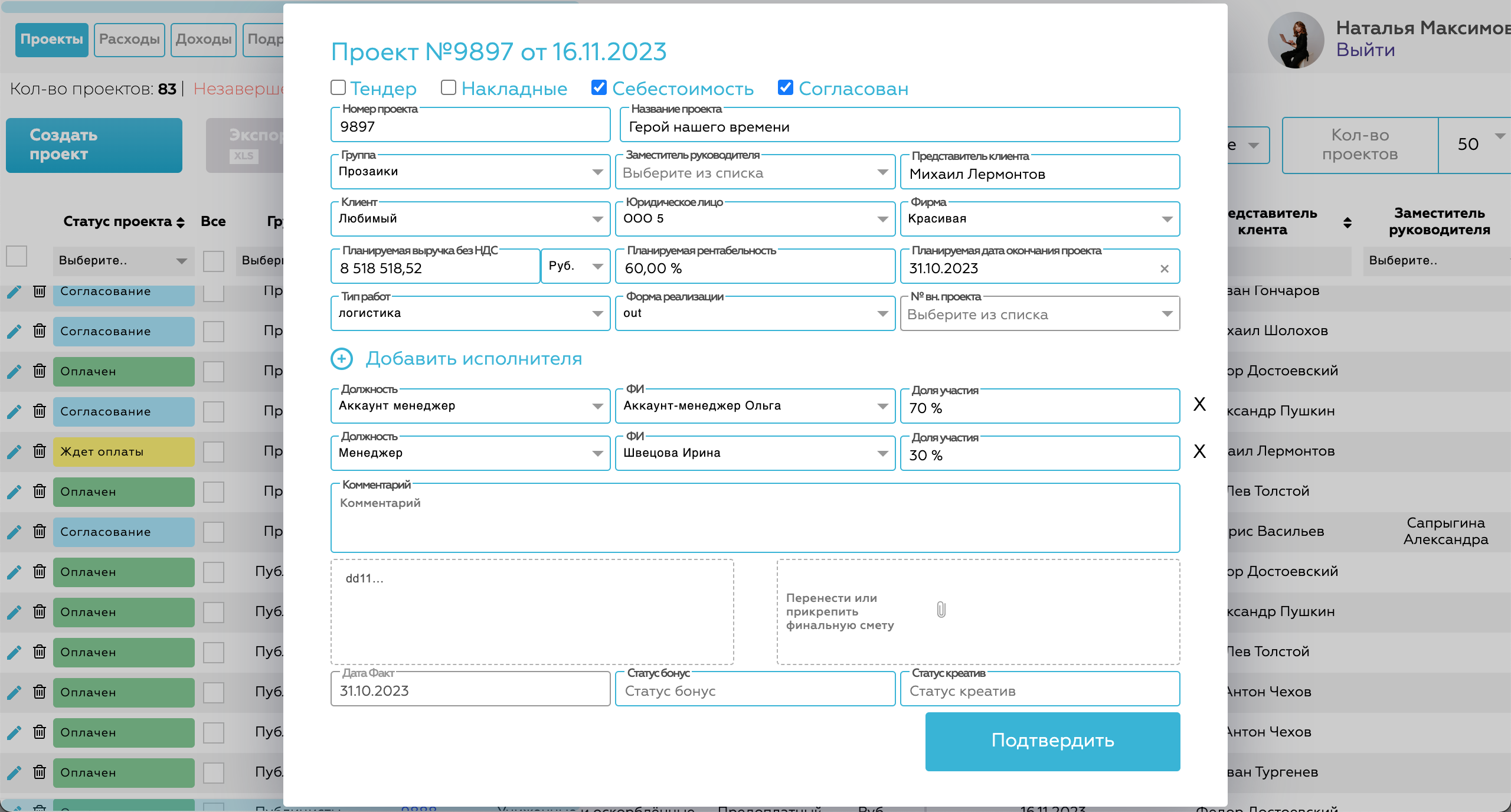The image size is (1511, 812).
Task: Click the Выйти logout link
Action: coord(1365,50)
